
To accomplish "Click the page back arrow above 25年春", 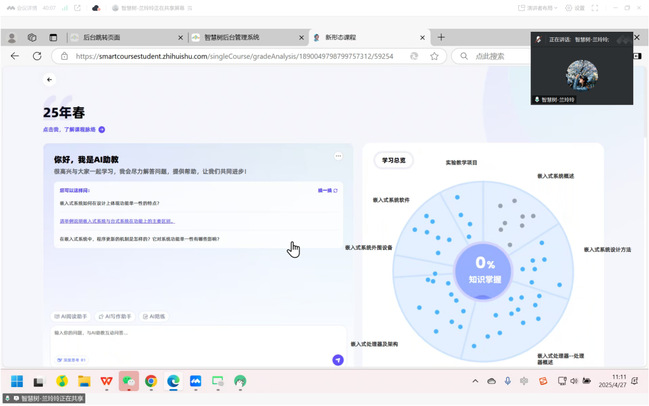I will coord(49,79).
